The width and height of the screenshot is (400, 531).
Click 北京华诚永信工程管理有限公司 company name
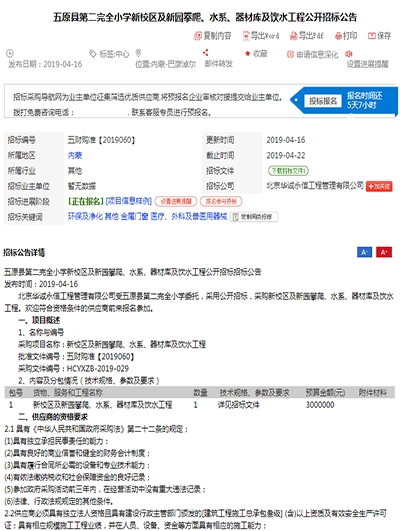point(315,186)
